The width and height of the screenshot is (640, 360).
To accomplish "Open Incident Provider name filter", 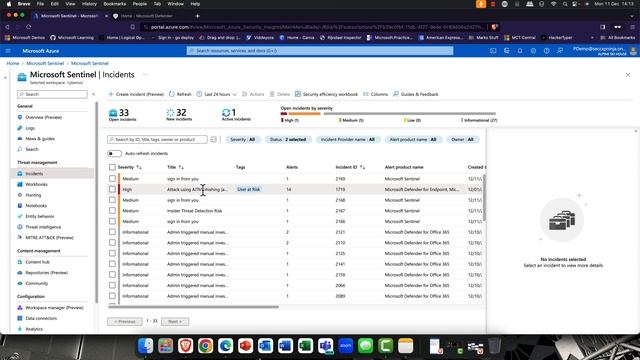I will click(348, 140).
